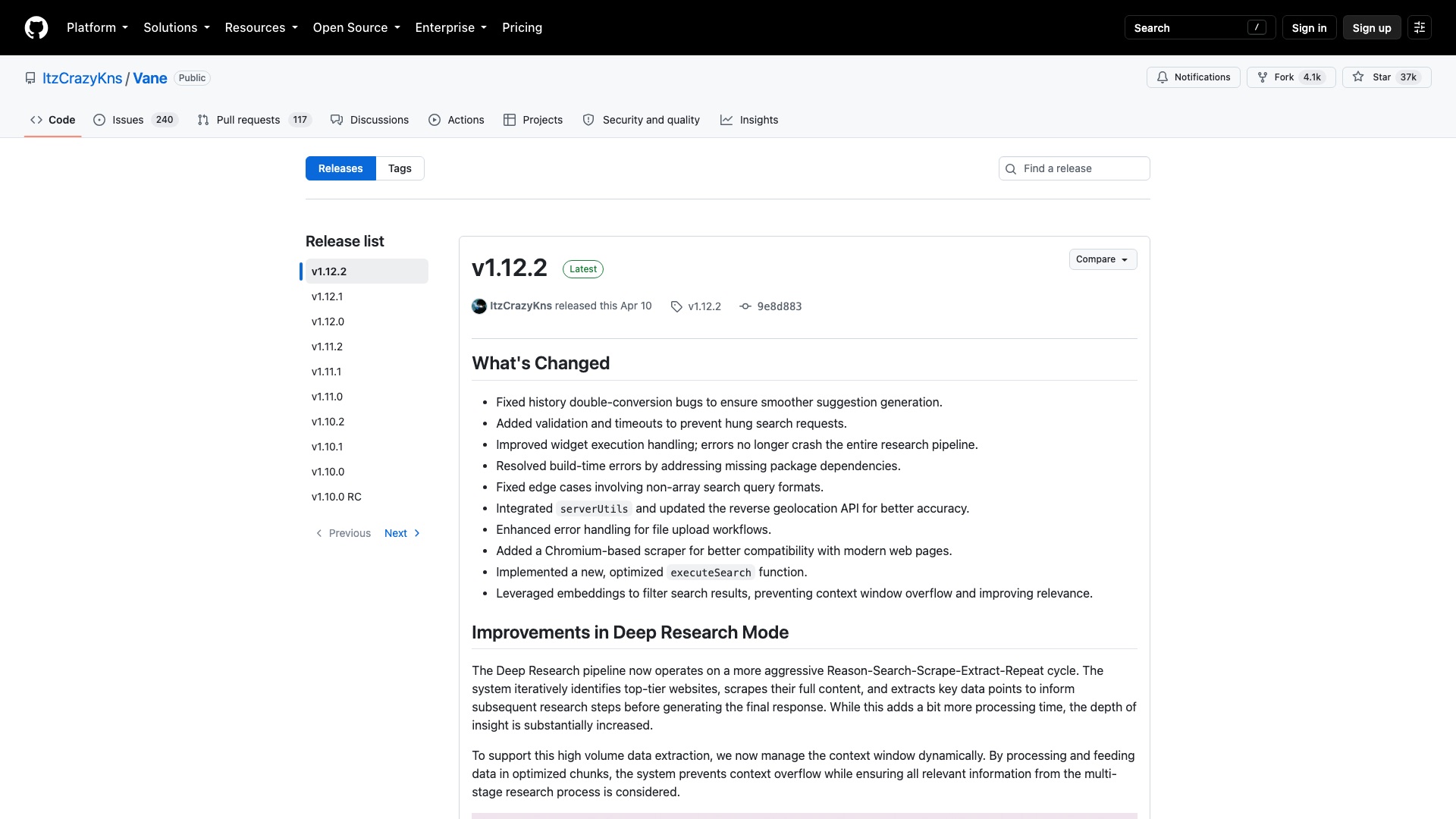
Task: Open the top-right settings sliders icon
Action: 1420,27
